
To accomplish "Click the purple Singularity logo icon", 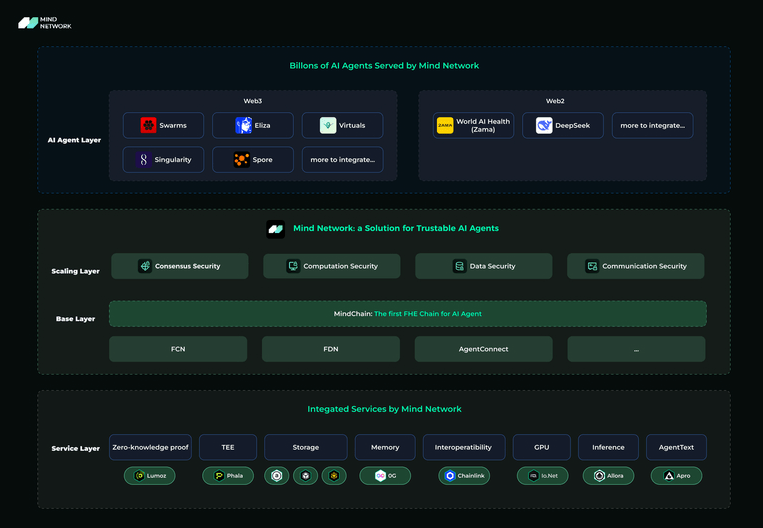I will tap(144, 160).
